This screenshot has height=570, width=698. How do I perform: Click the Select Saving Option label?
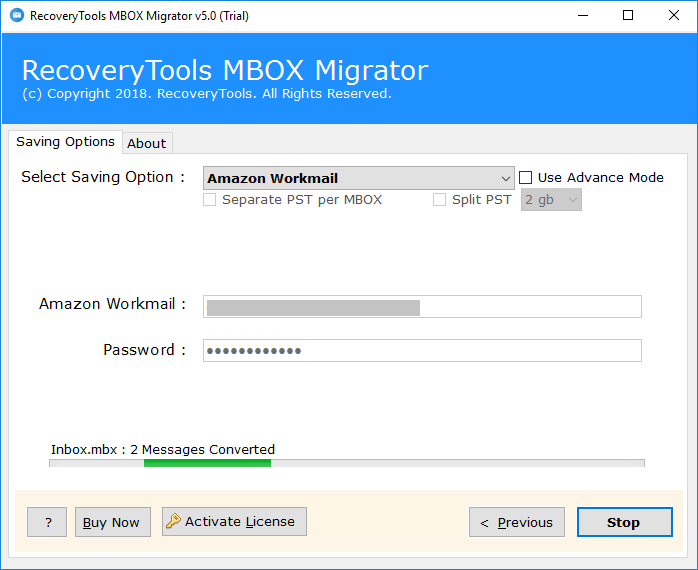coord(103,177)
